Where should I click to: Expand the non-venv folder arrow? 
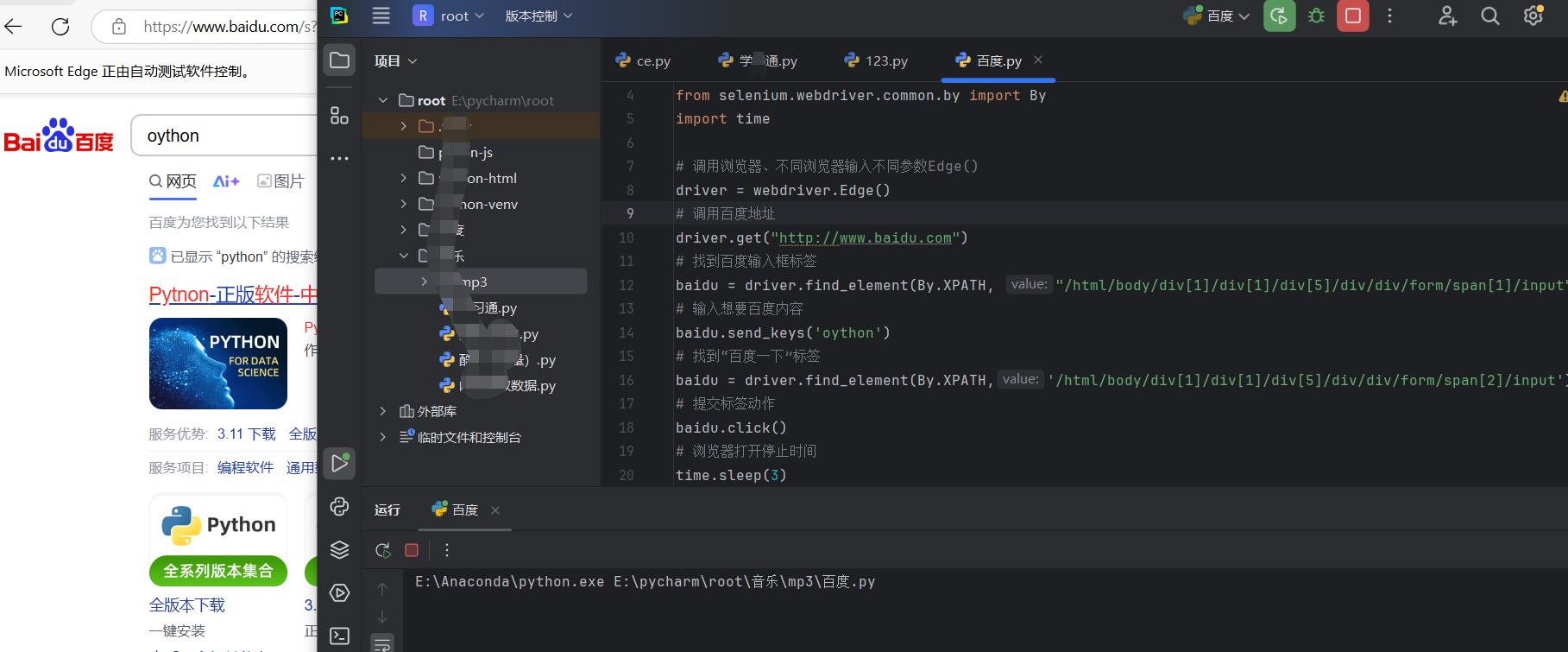[x=403, y=204]
